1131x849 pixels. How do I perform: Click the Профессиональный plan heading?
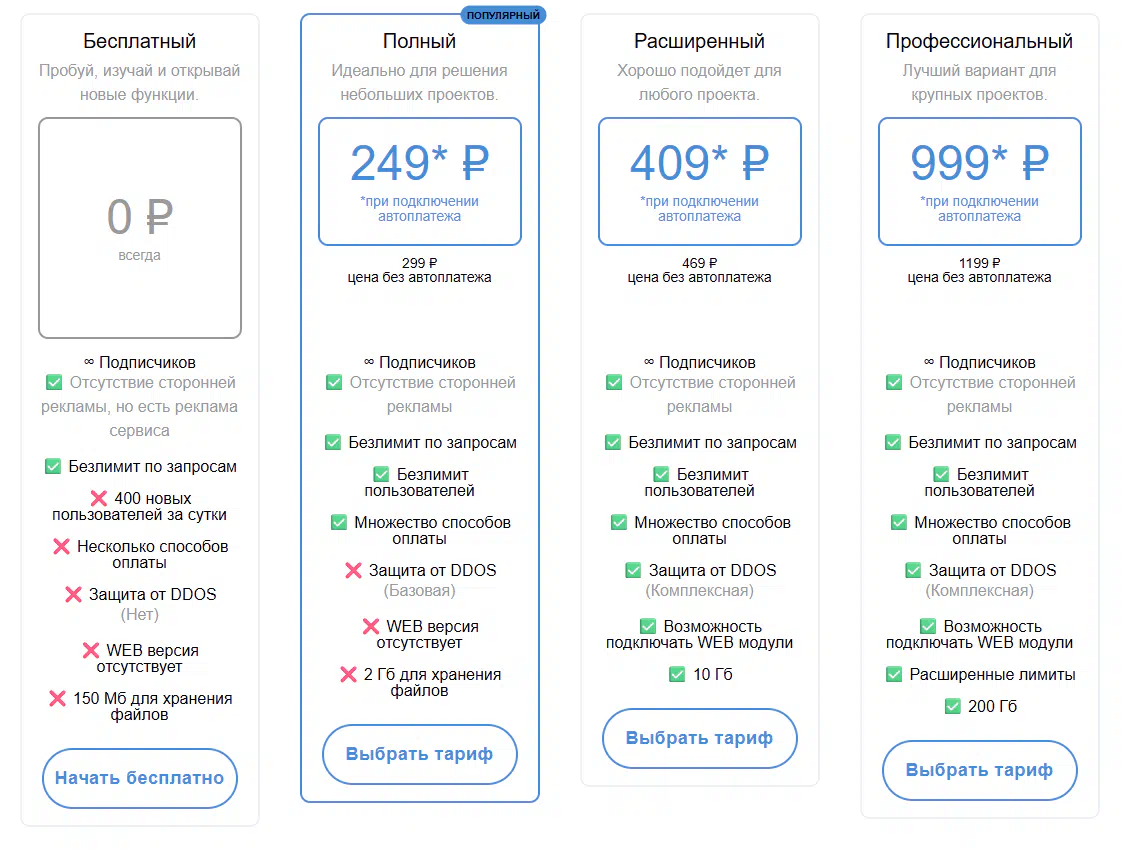(x=980, y=42)
